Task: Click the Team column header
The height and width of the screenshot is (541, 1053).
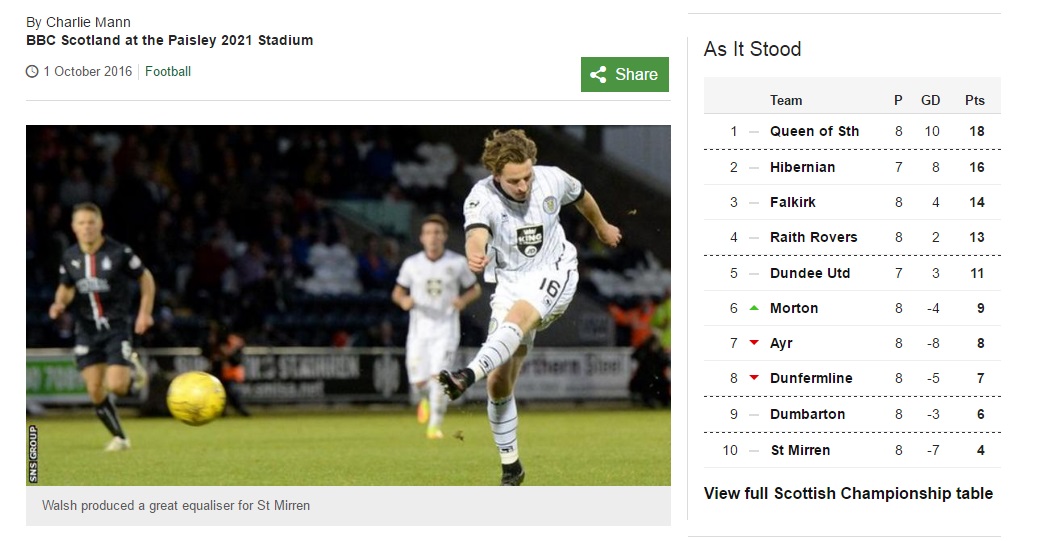Action: 786,101
